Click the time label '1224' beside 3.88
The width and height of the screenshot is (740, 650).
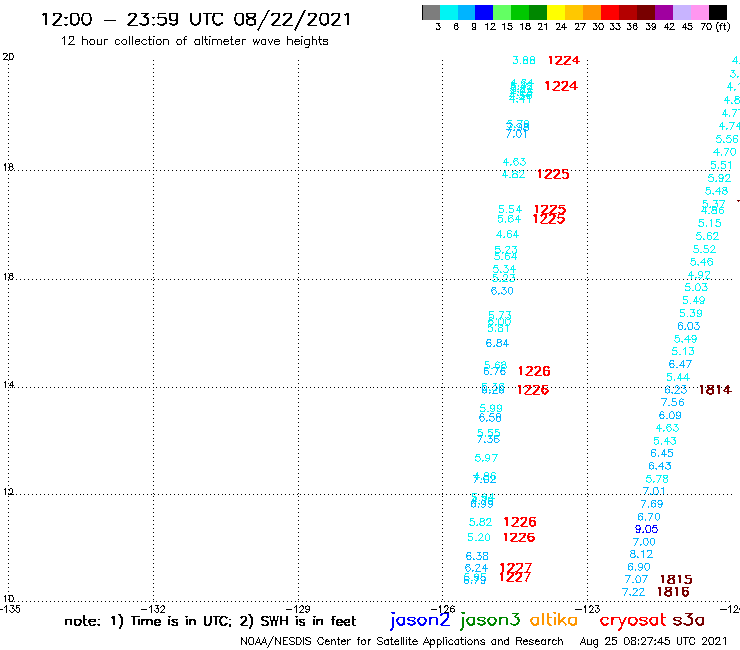pos(563,60)
